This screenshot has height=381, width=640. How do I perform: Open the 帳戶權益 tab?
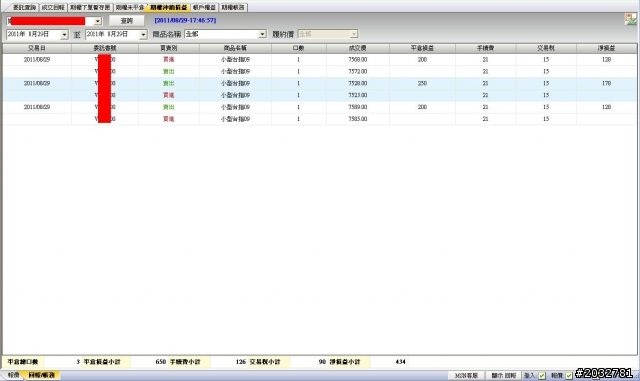pos(204,7)
